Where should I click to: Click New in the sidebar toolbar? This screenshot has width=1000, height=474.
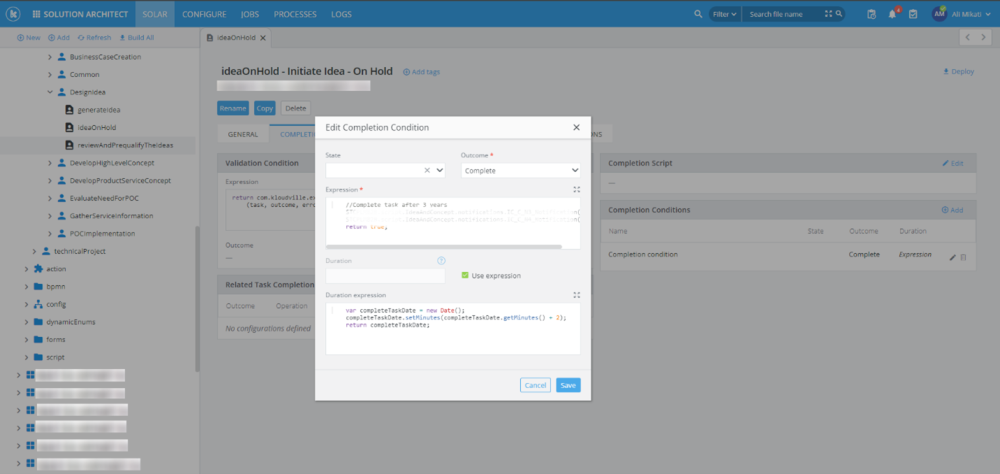29,38
